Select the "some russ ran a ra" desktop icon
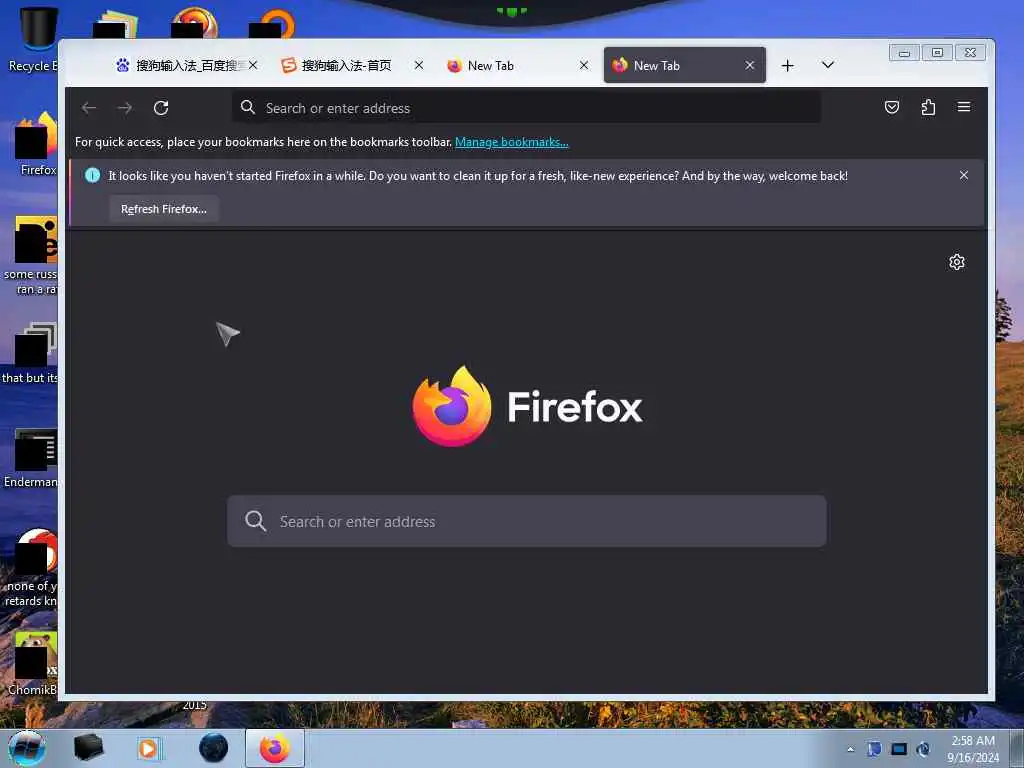Screen dimensions: 1024x768 (31, 256)
